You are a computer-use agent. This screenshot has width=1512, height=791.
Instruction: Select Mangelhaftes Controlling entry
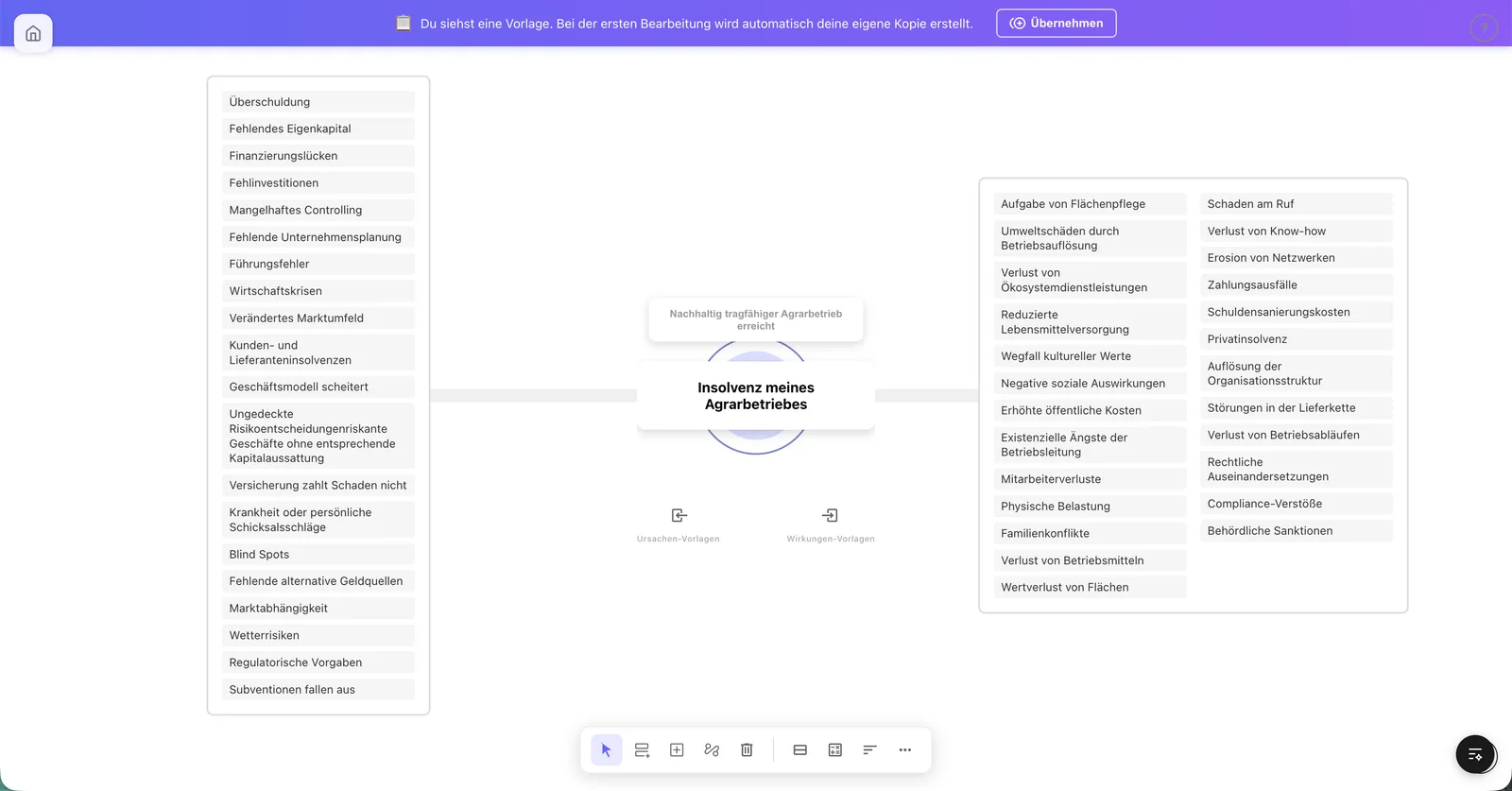click(318, 210)
